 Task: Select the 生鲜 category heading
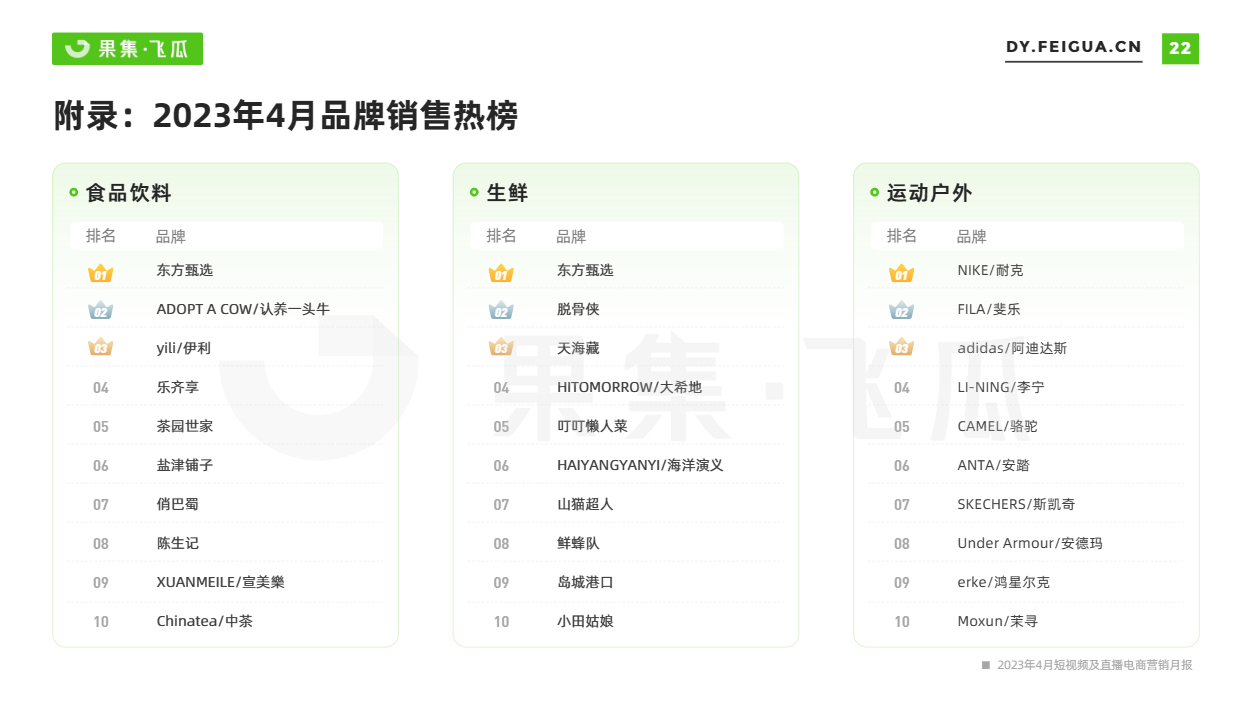click(508, 193)
